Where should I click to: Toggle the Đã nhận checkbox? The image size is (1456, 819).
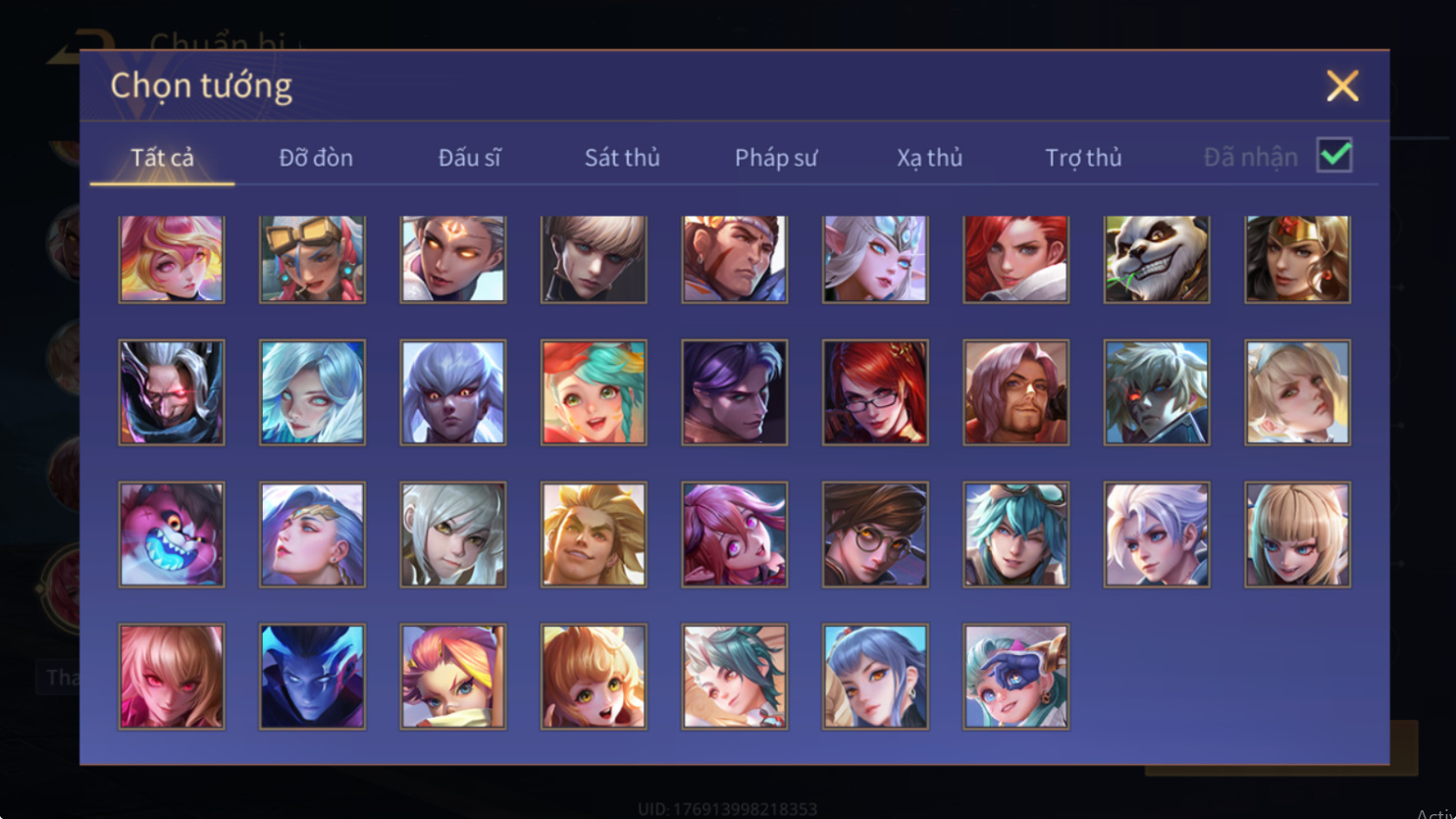[x=1334, y=155]
